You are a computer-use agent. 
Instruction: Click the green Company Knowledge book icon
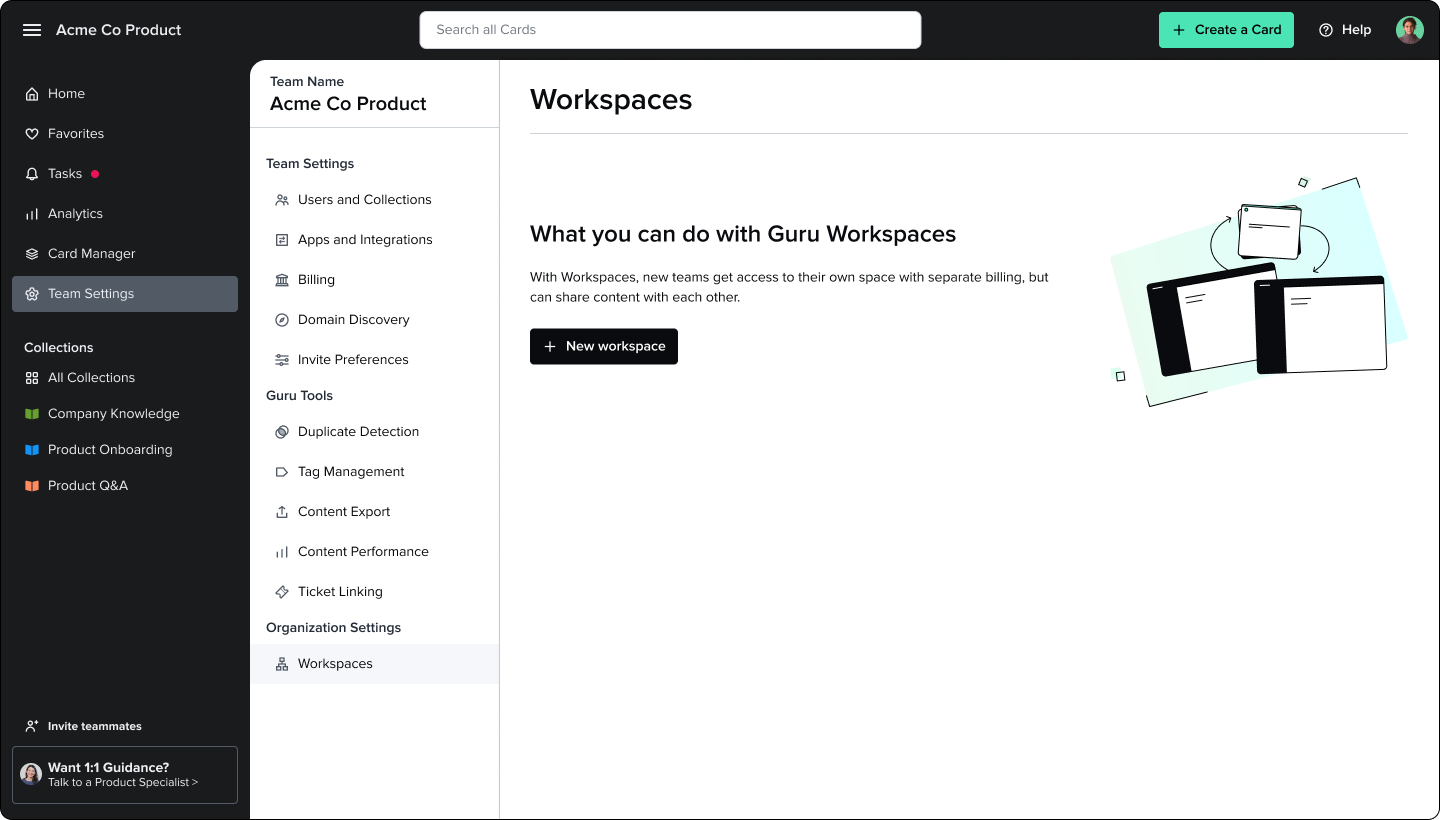(32, 414)
